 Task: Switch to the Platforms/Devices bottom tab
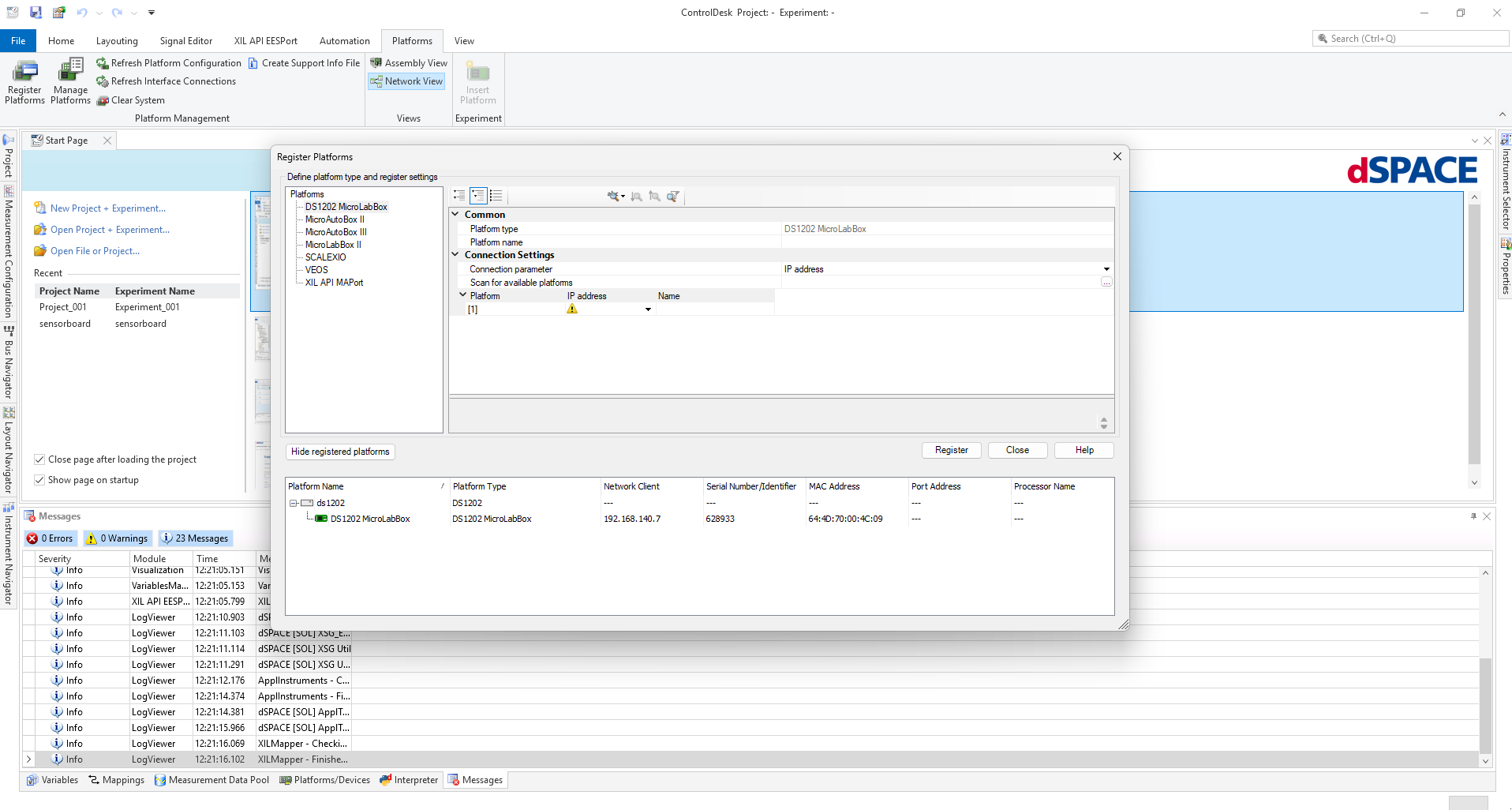pyautogui.click(x=324, y=780)
